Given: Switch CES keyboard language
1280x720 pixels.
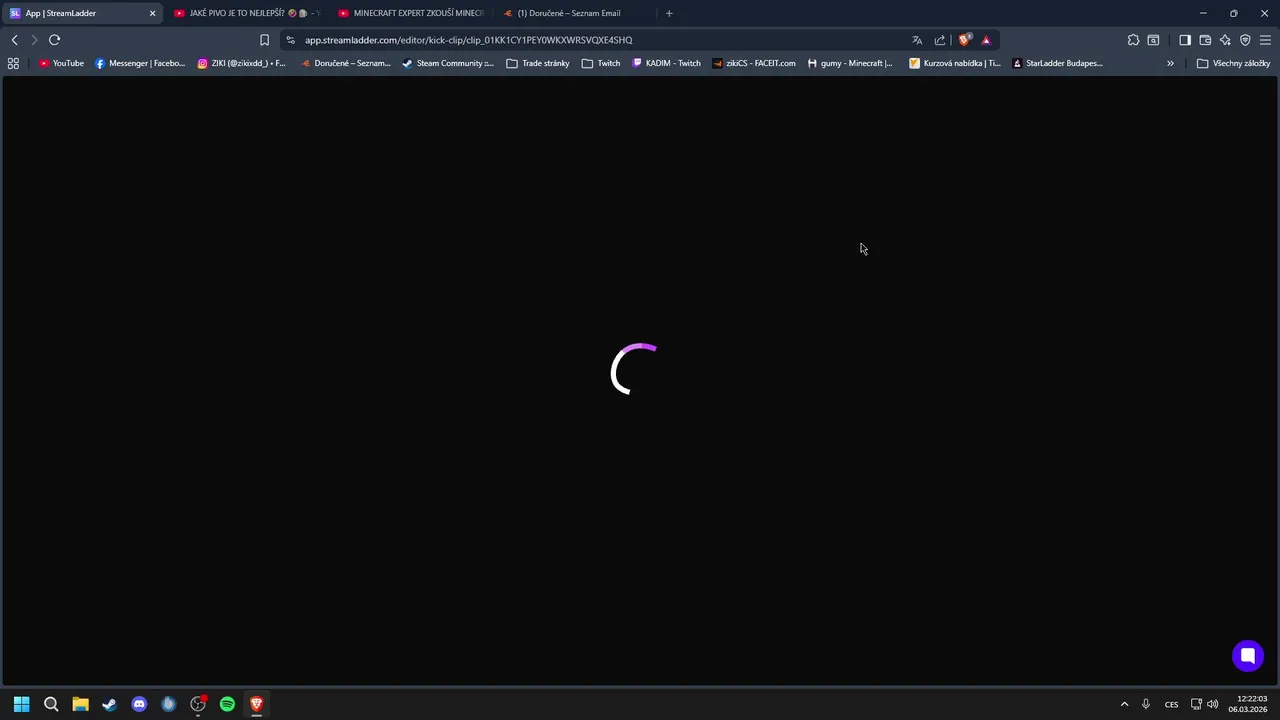Looking at the screenshot, I should tap(1171, 704).
